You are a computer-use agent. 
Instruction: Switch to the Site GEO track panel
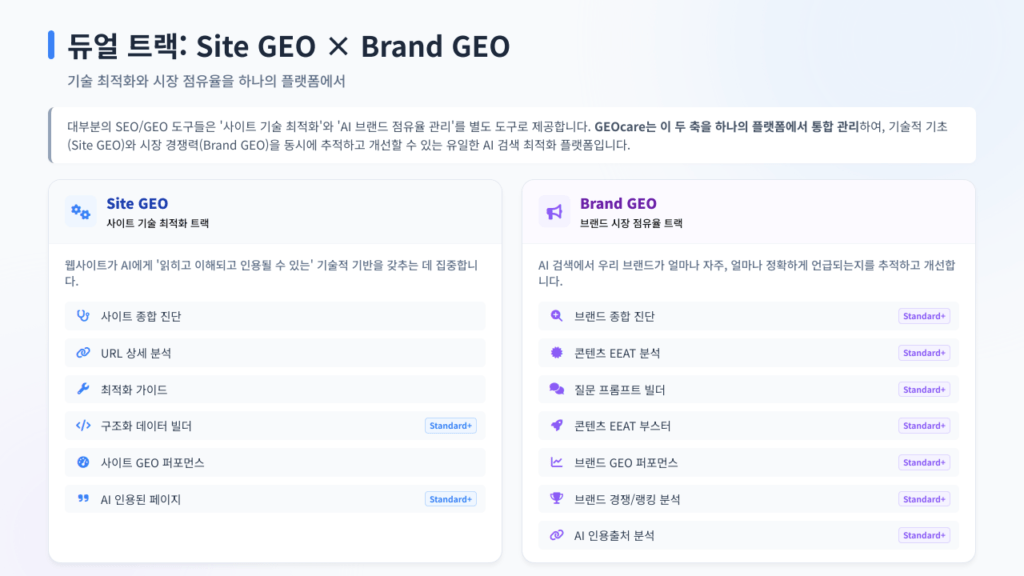coord(137,203)
